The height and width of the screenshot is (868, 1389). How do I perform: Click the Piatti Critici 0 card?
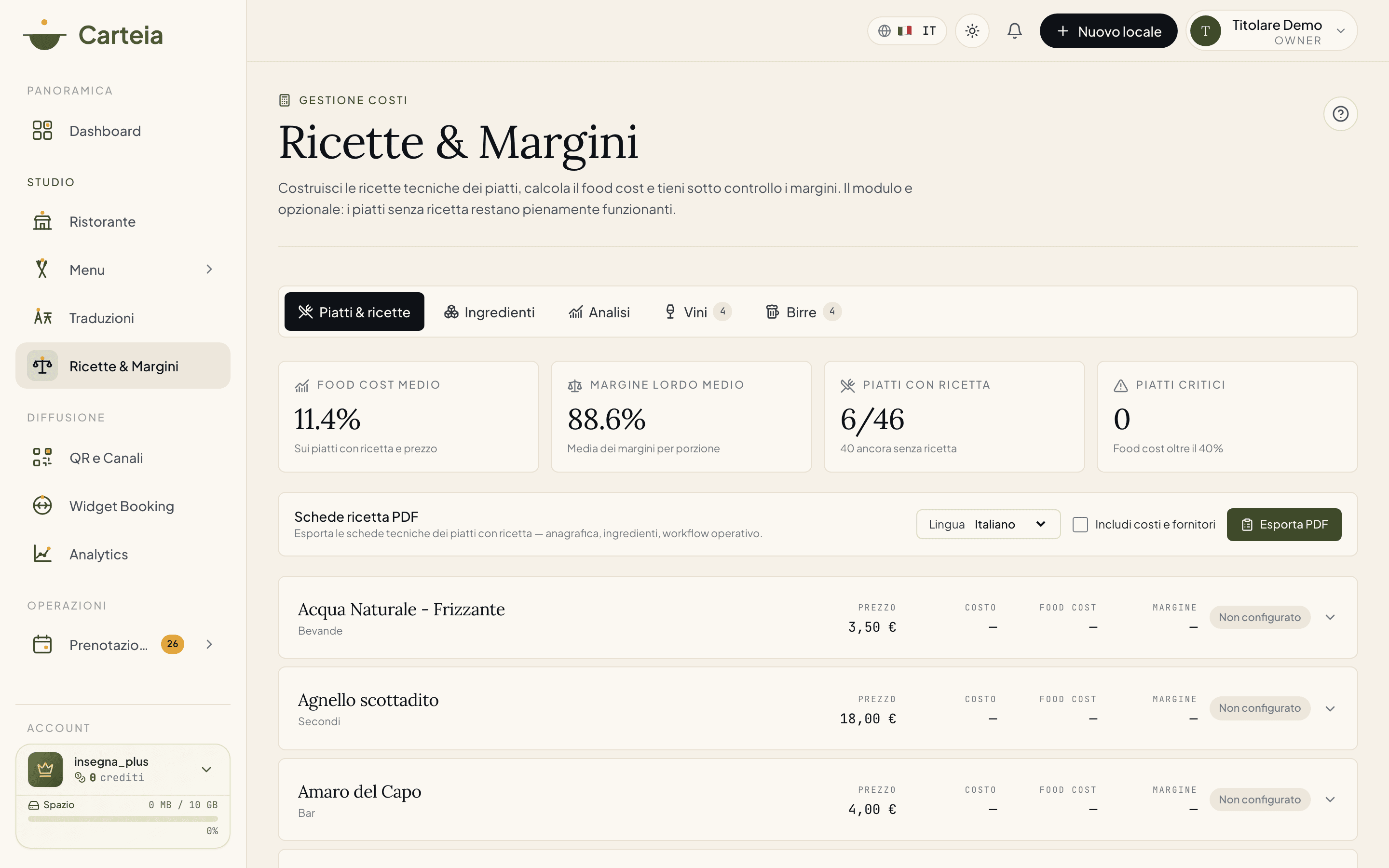click(x=1227, y=417)
